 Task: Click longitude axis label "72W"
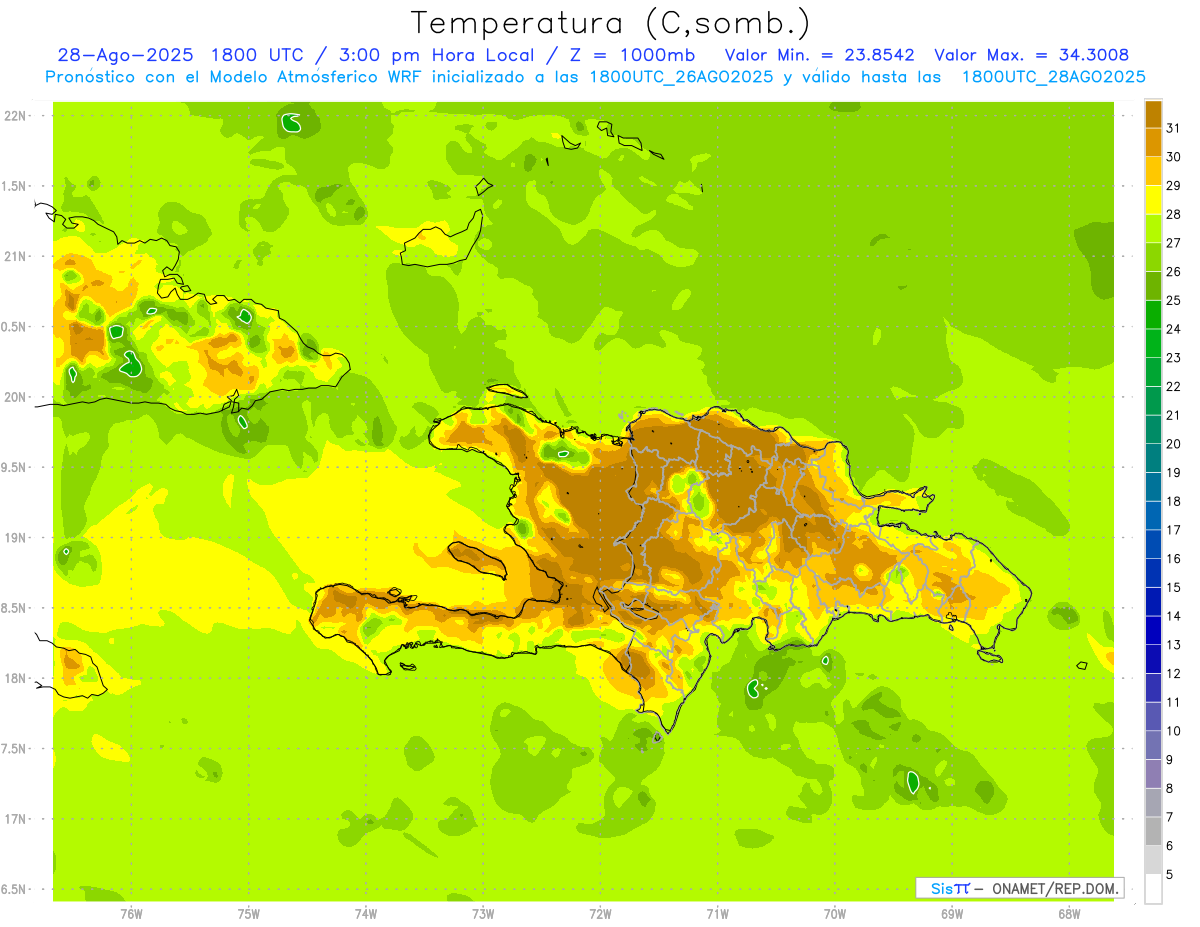600,912
